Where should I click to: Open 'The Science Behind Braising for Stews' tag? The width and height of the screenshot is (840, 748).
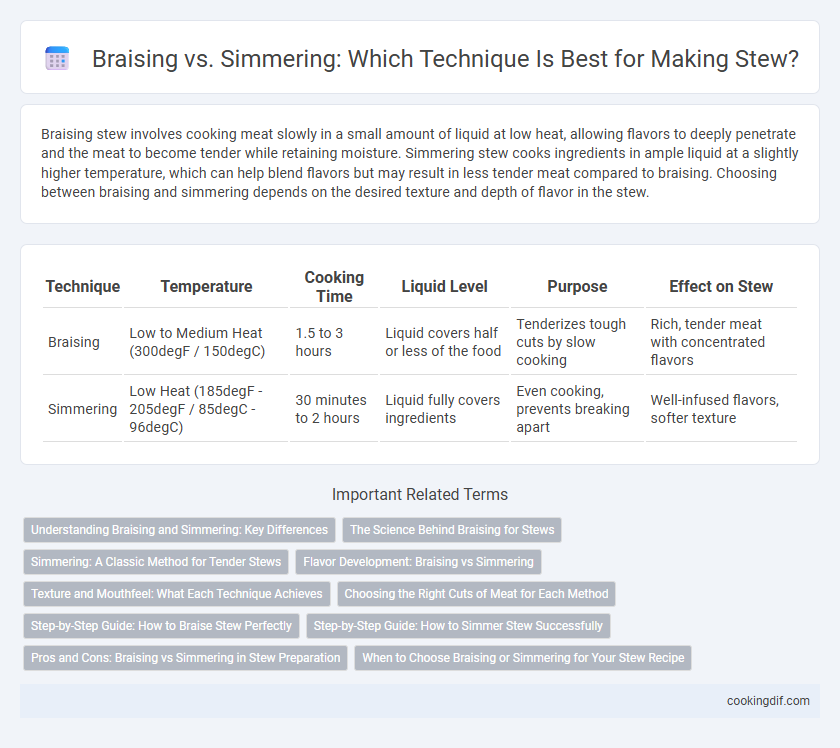452,530
